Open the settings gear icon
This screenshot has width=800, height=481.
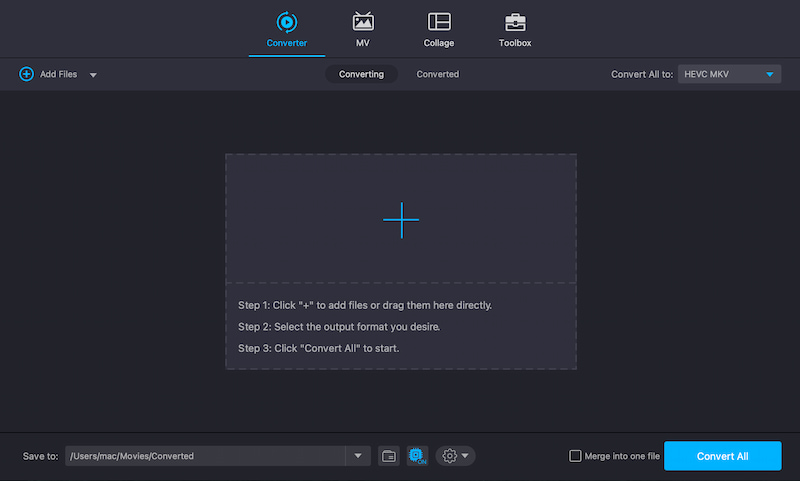(x=449, y=455)
